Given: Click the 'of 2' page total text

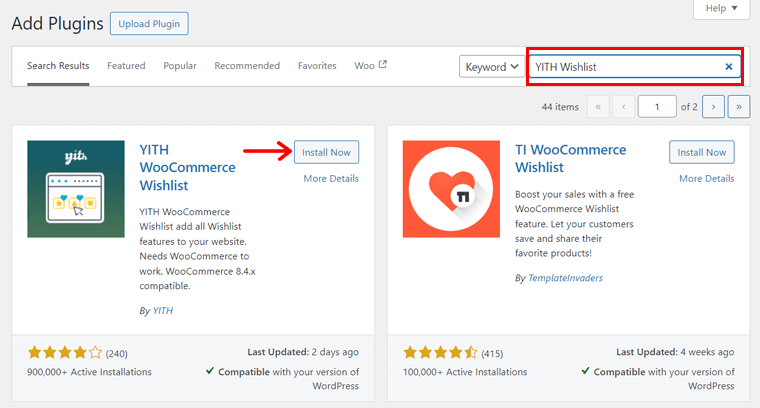Looking at the screenshot, I should point(689,107).
